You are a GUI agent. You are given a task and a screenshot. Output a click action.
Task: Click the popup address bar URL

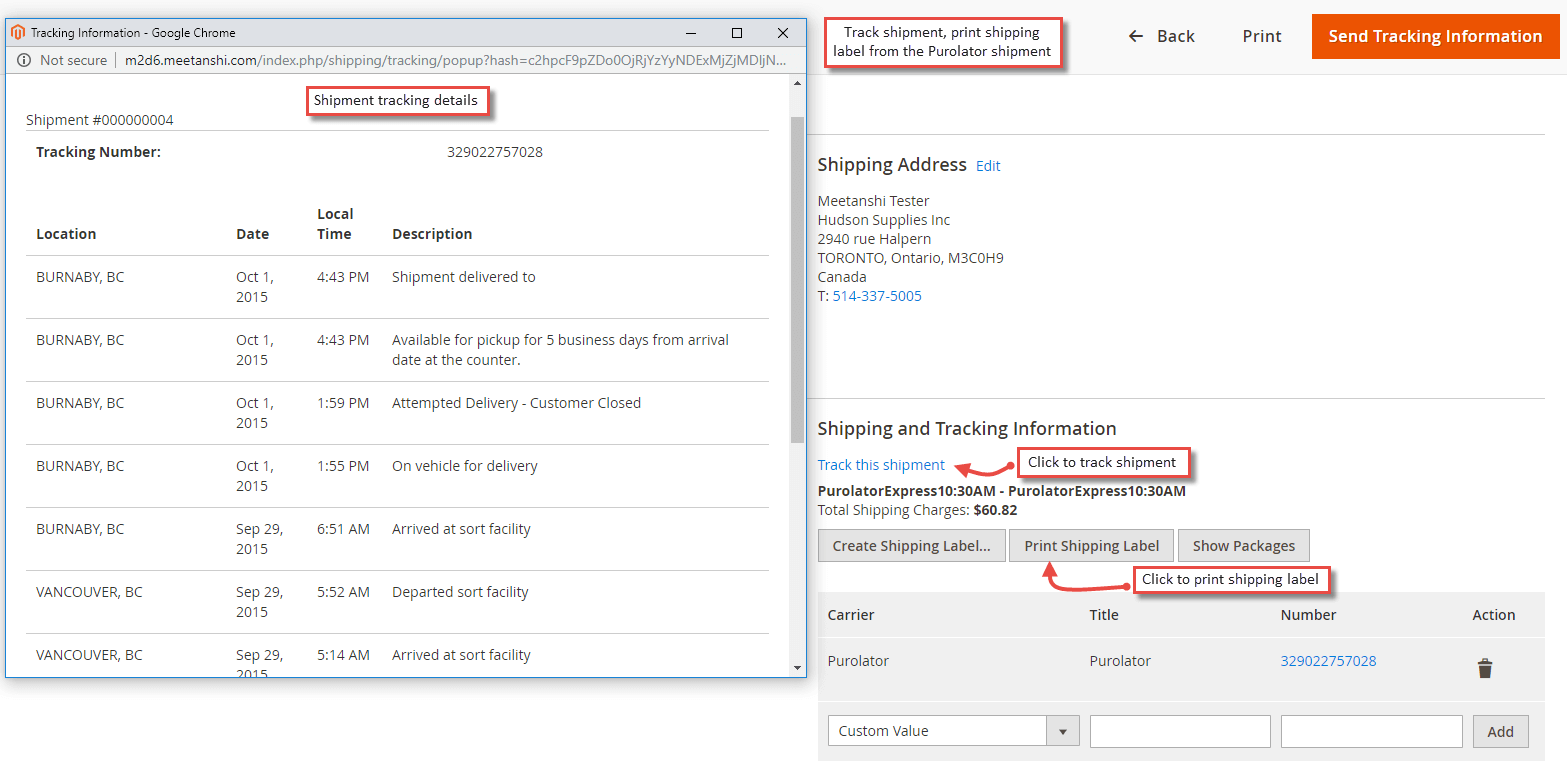click(x=456, y=60)
